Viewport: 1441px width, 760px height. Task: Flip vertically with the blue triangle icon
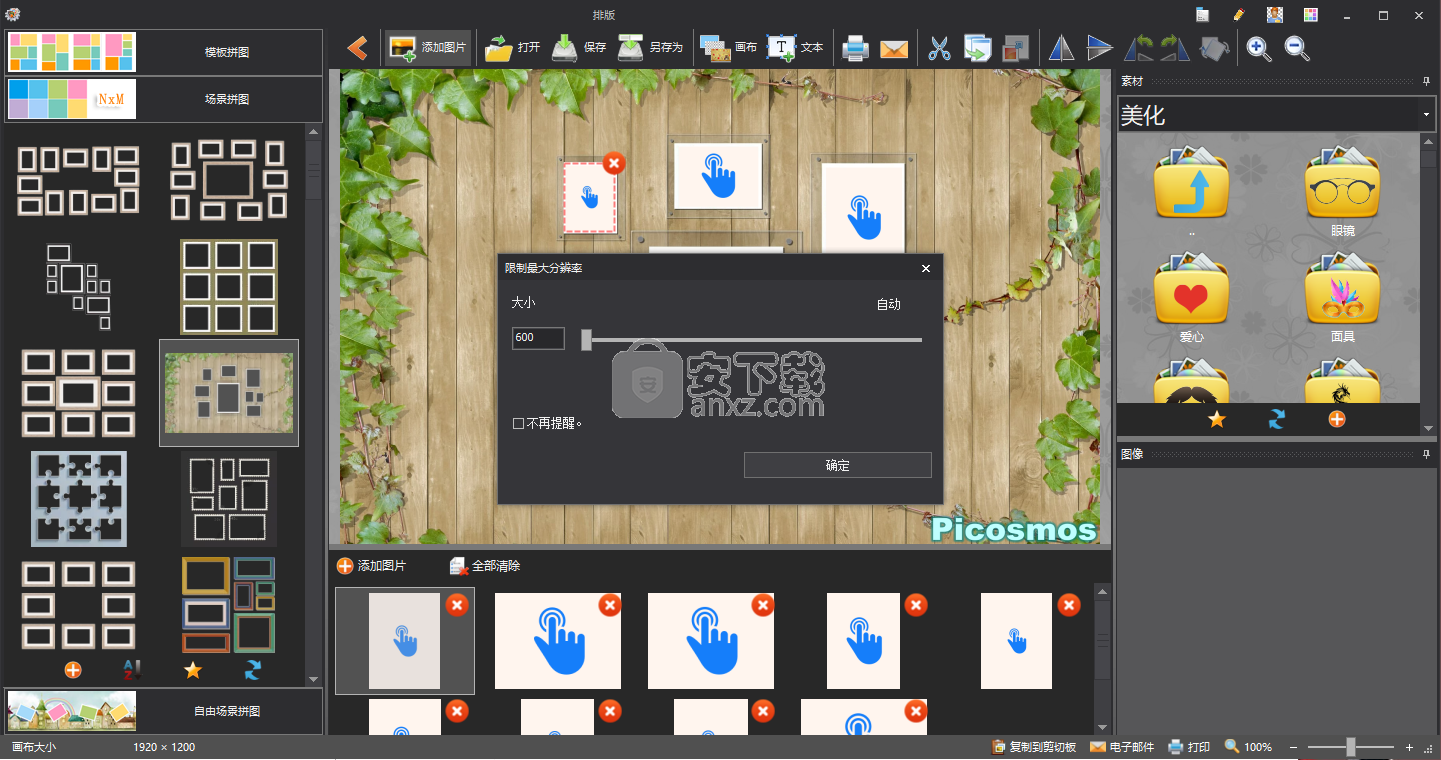point(1099,48)
